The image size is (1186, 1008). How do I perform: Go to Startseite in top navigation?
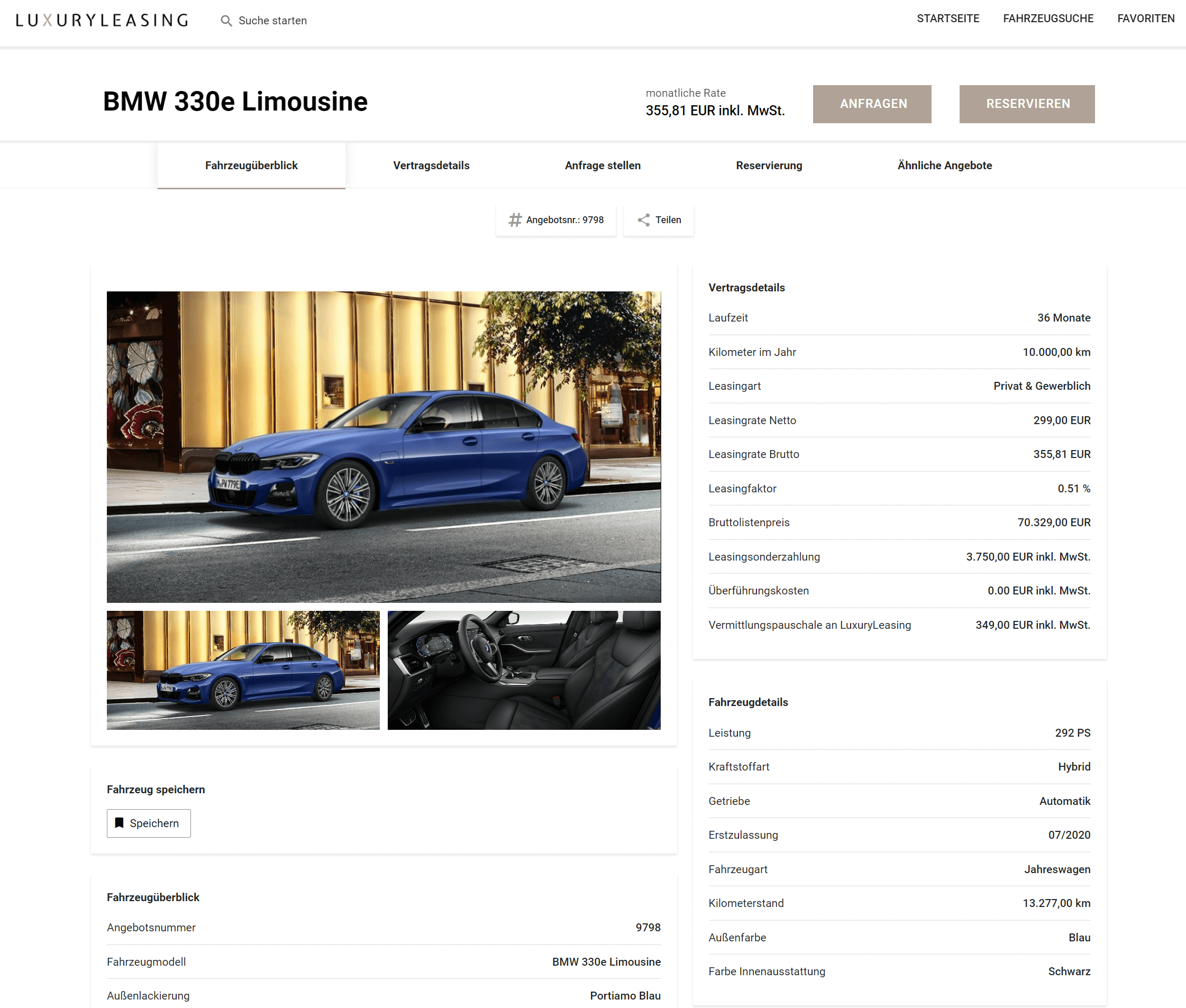947,19
